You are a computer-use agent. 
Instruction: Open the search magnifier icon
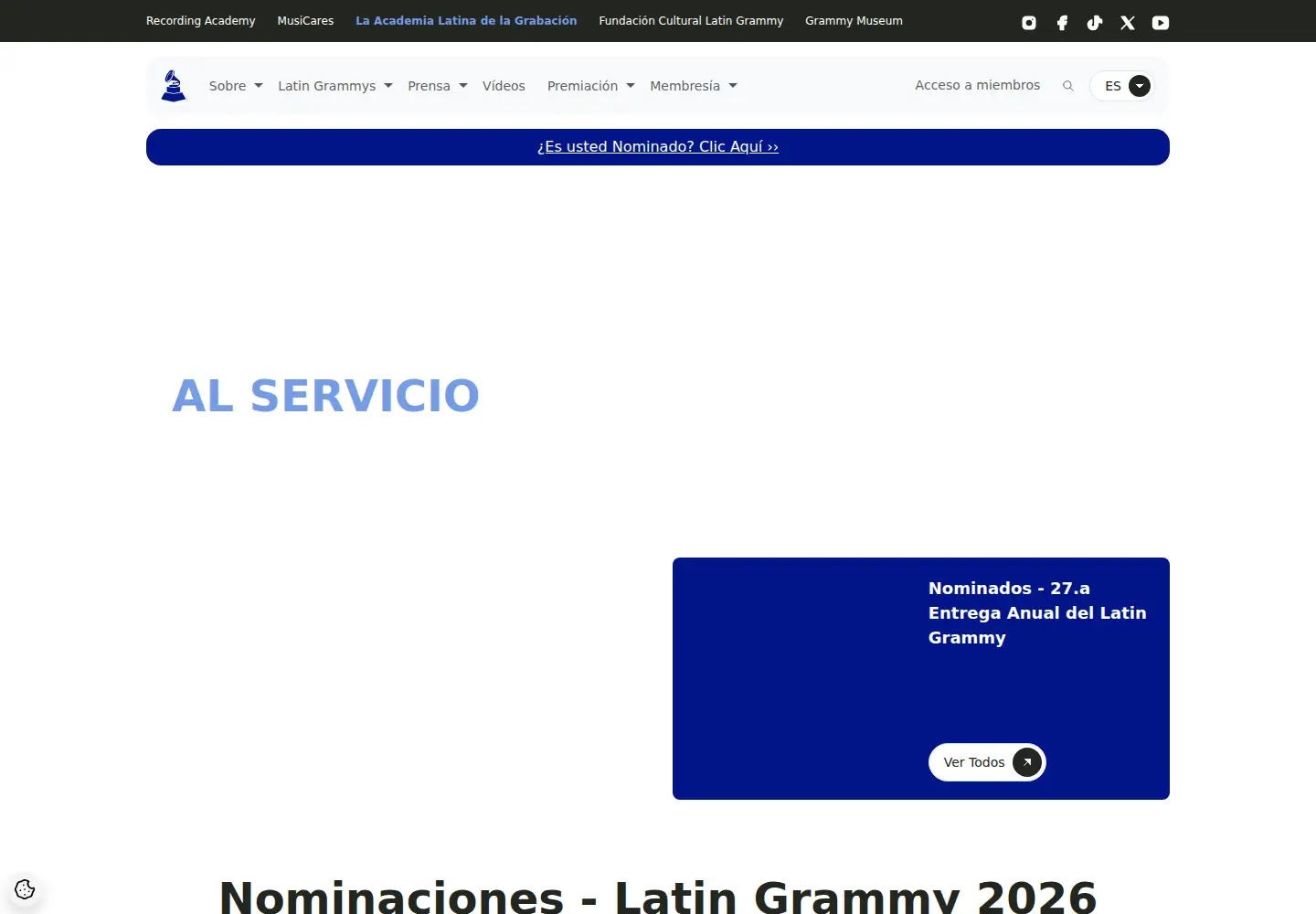point(1067,86)
